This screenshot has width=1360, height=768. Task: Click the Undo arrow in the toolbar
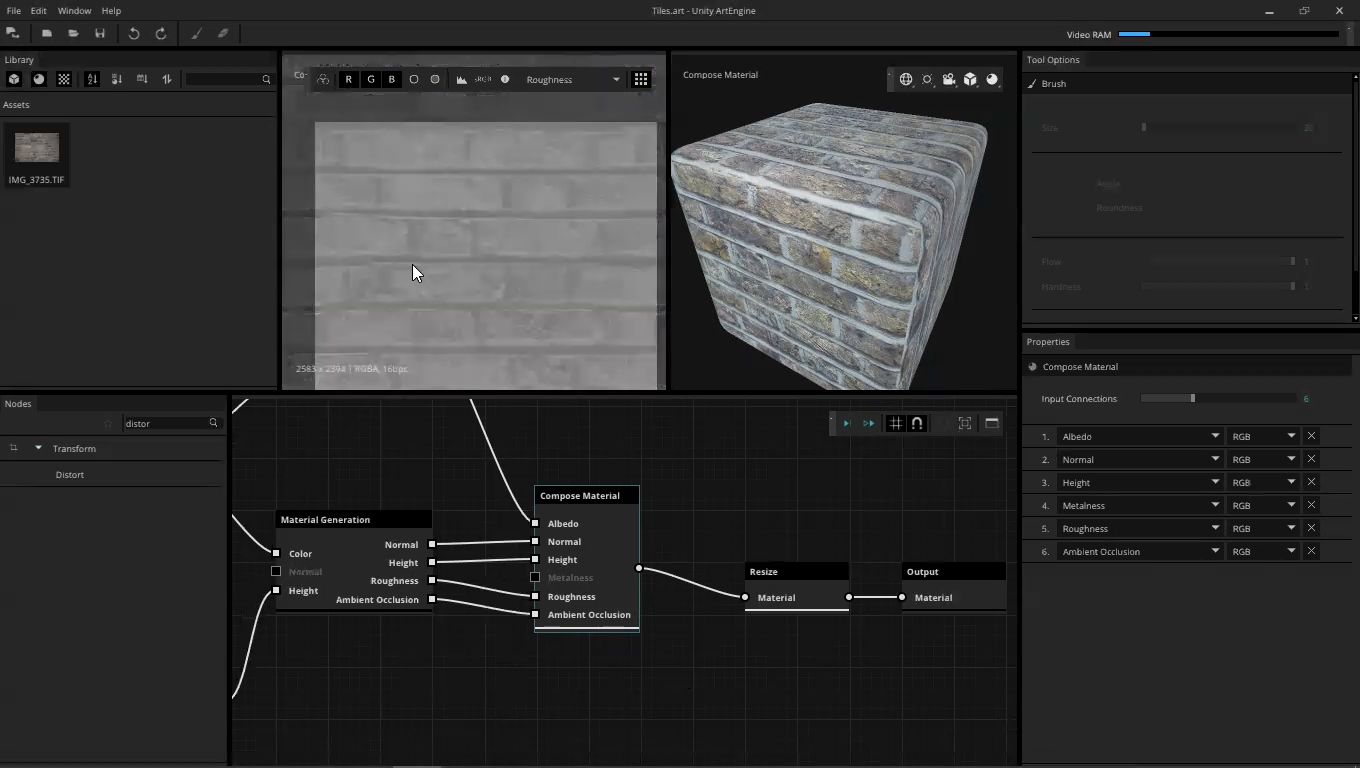pyautogui.click(x=134, y=33)
